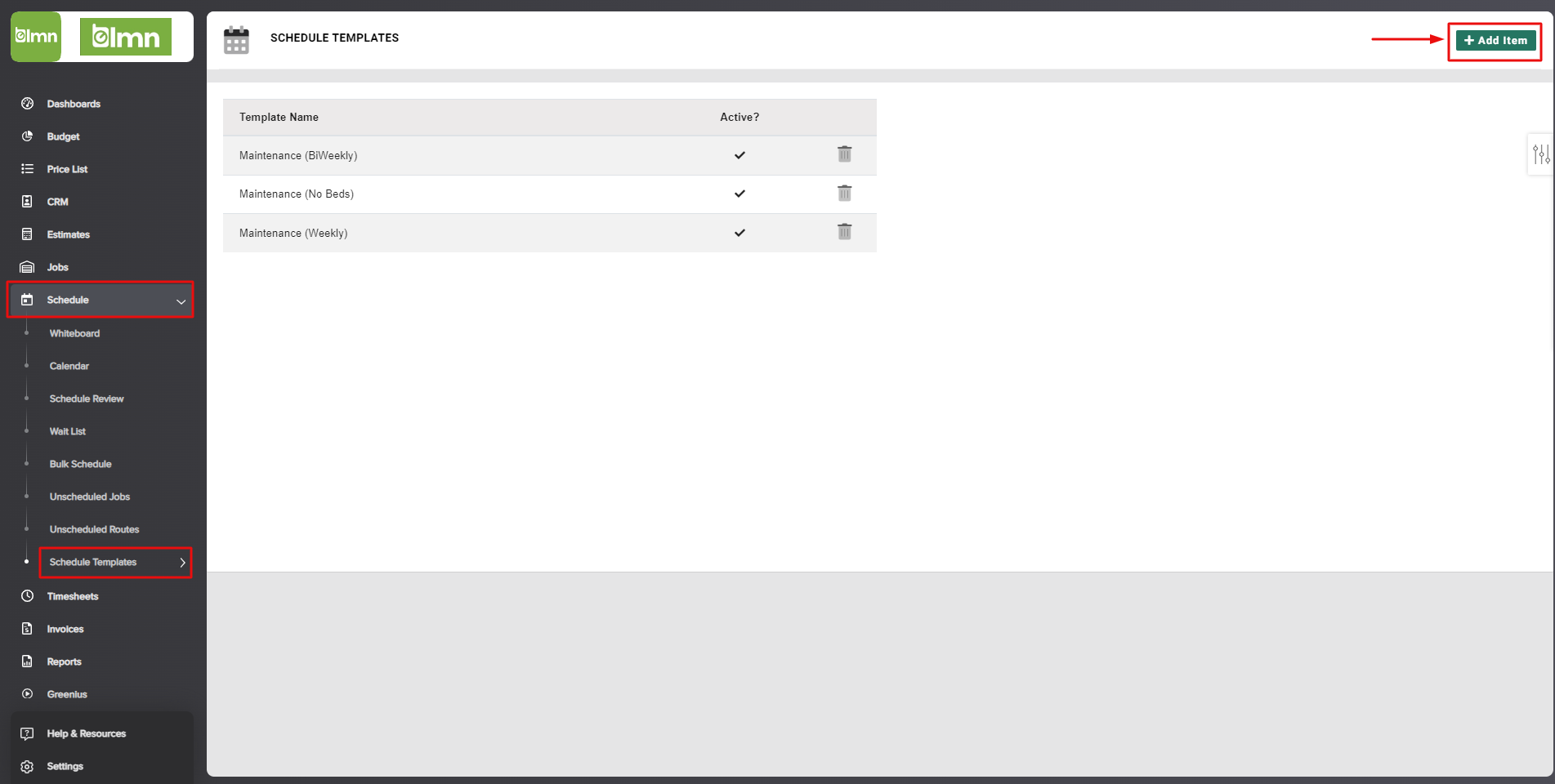Open the Bulk Schedule page

coord(80,464)
